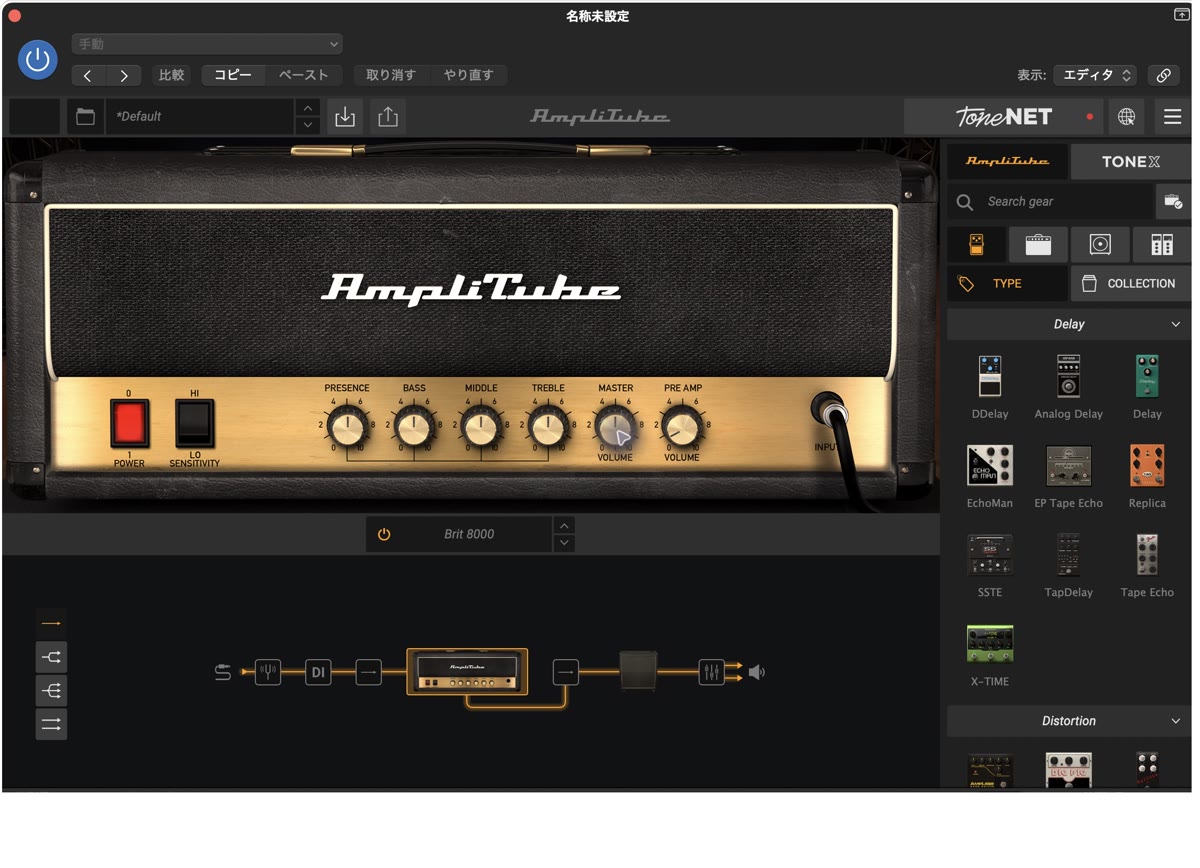Click the globe web icon
This screenshot has height=868, width=1200.
tap(1126, 117)
